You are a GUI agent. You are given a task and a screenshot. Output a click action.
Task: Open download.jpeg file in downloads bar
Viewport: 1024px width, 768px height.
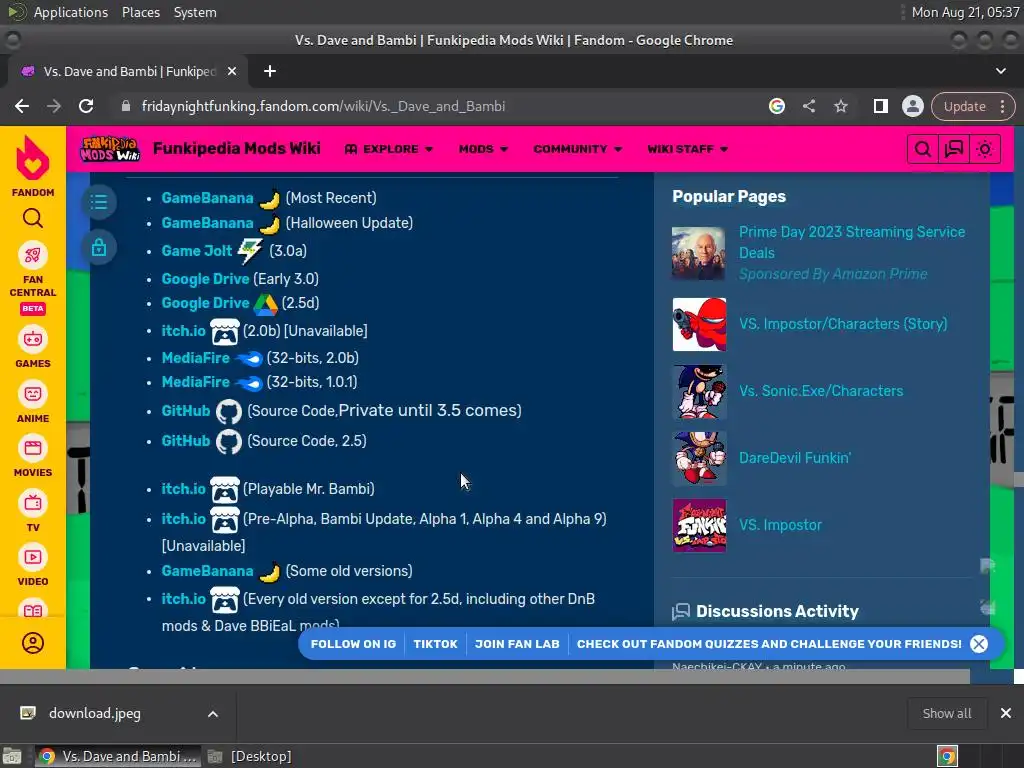95,713
